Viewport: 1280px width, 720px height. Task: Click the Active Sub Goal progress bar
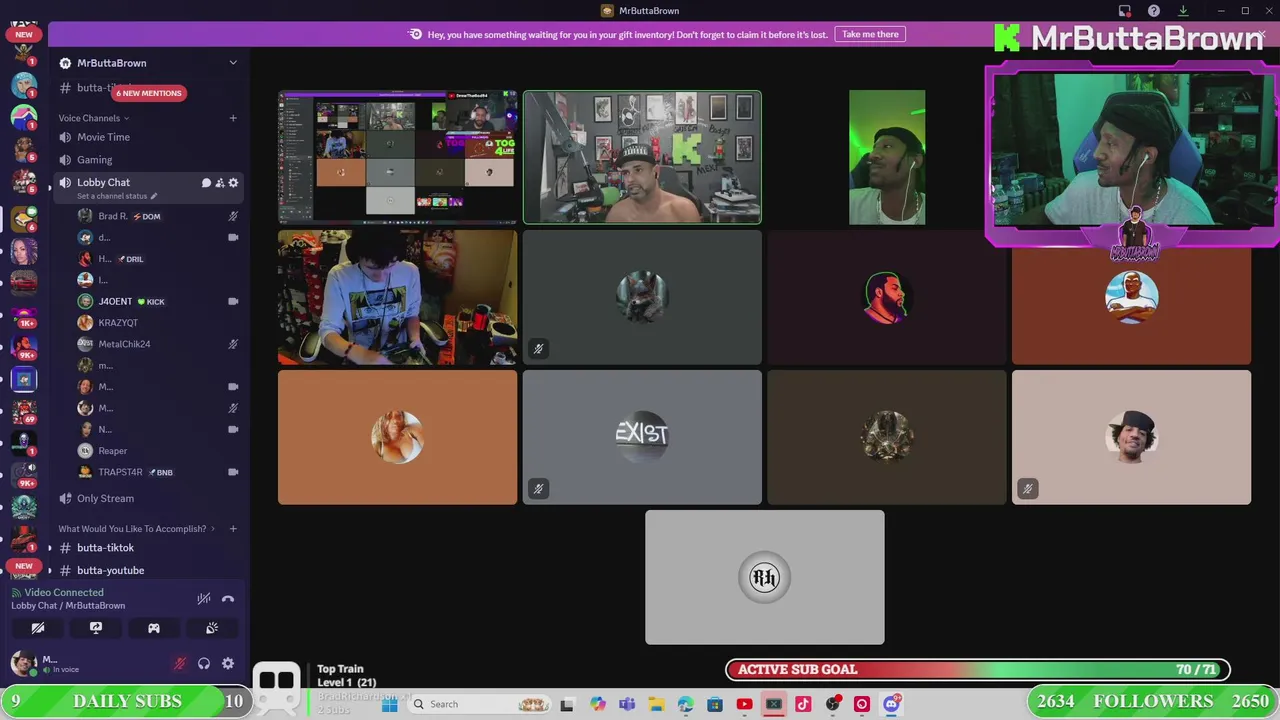click(978, 670)
